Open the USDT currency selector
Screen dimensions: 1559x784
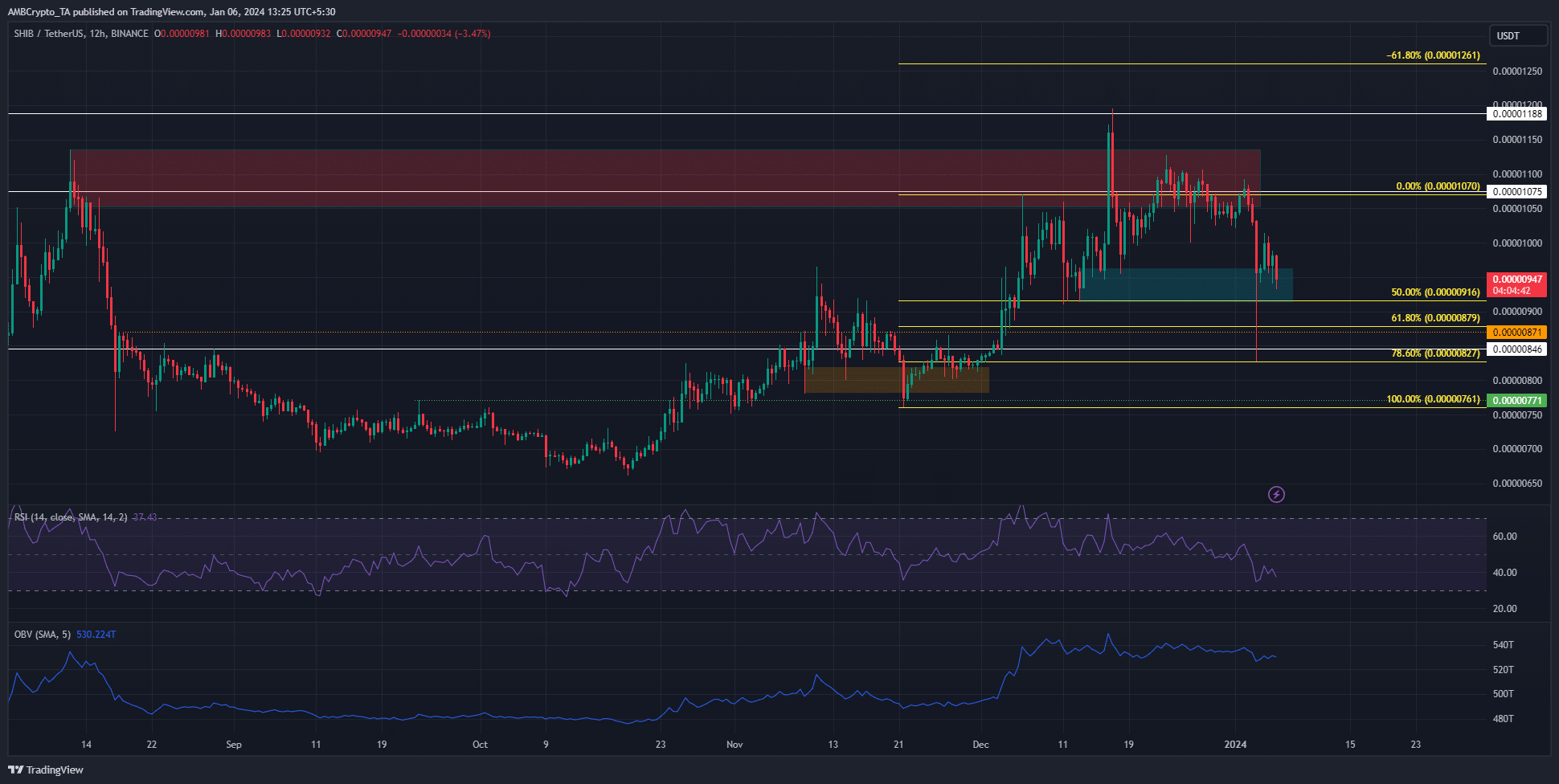coord(1518,35)
